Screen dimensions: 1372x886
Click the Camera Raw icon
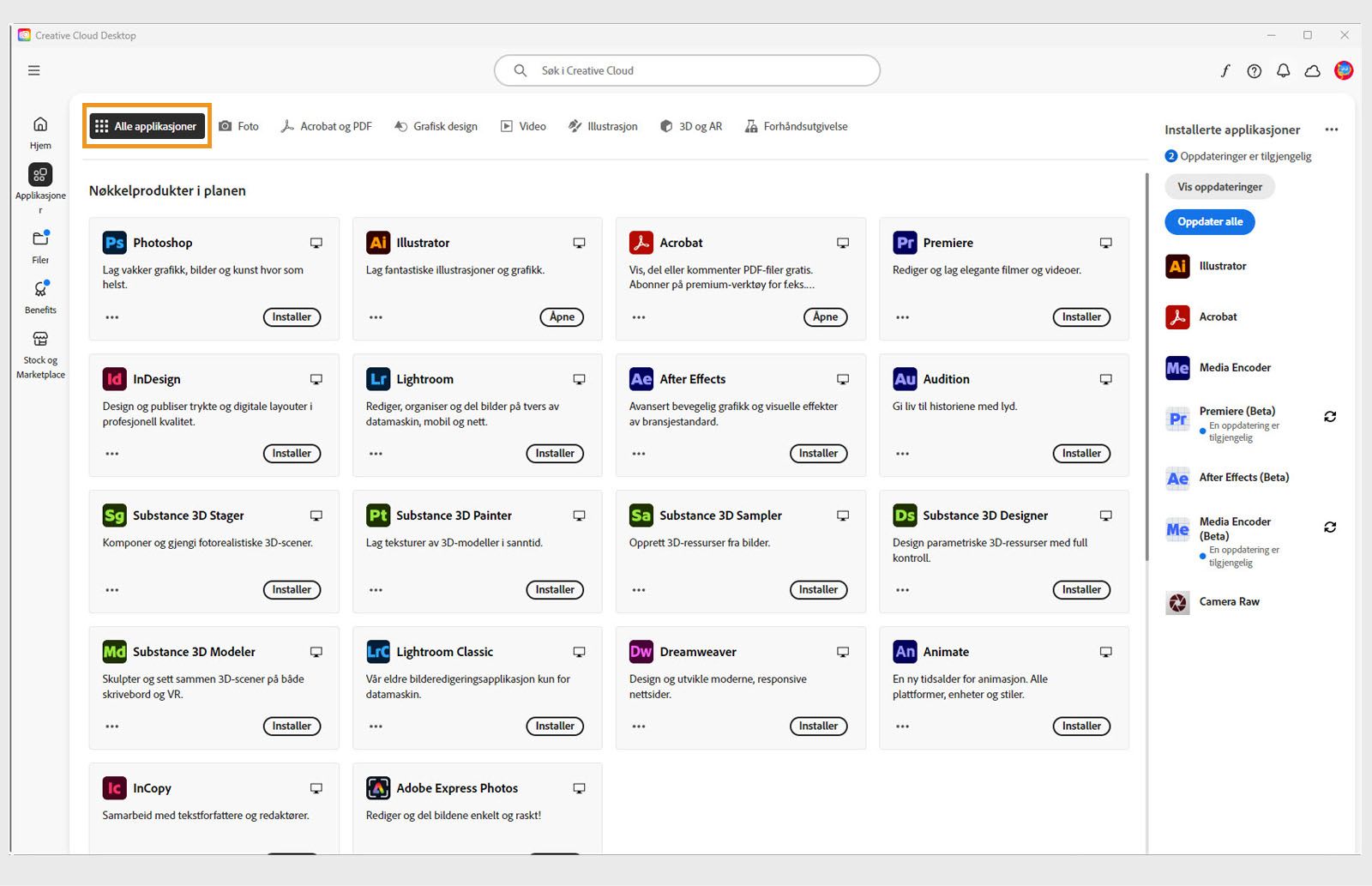pyautogui.click(x=1176, y=602)
